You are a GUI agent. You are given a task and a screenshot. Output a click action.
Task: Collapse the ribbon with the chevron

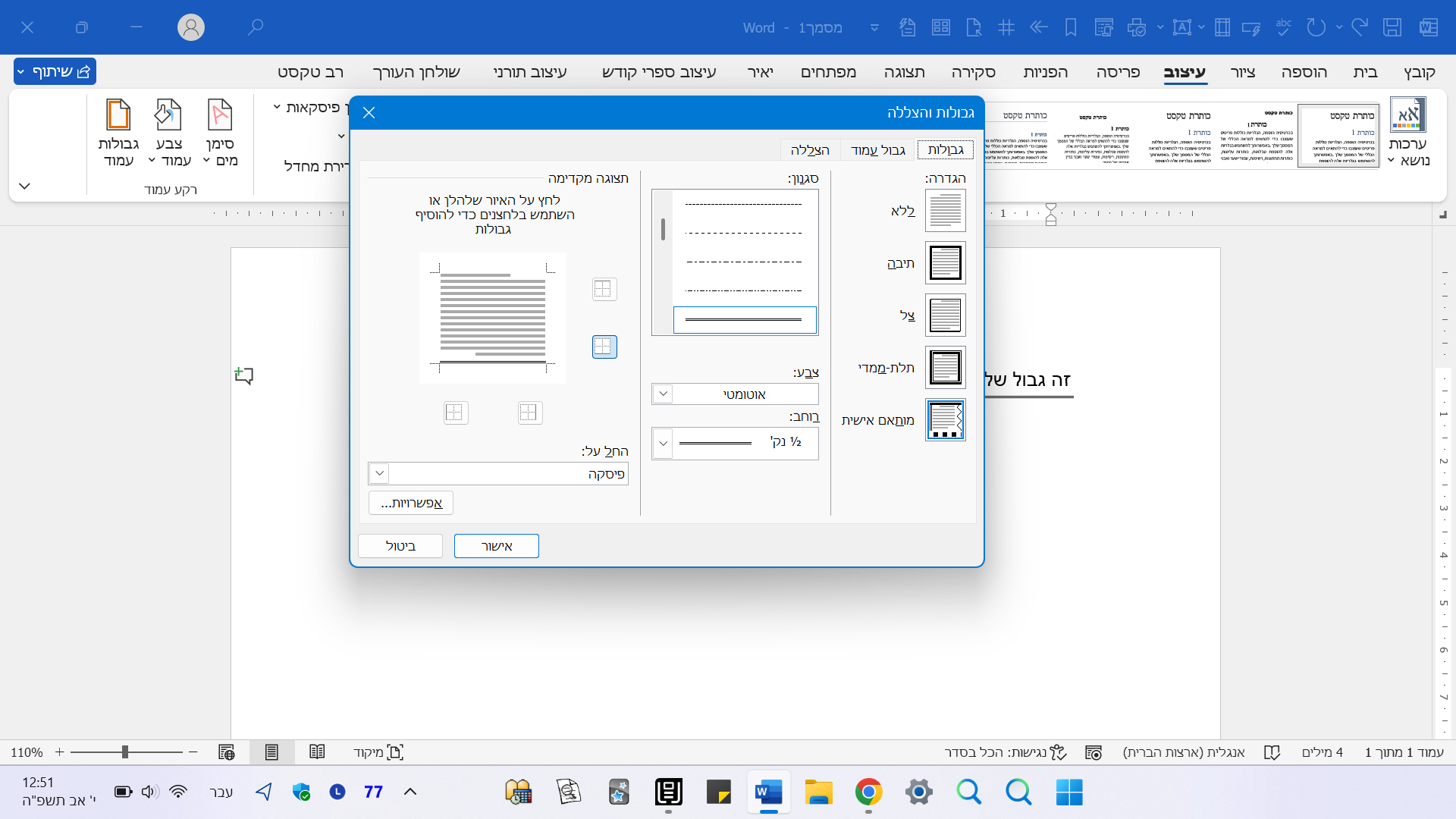click(24, 186)
